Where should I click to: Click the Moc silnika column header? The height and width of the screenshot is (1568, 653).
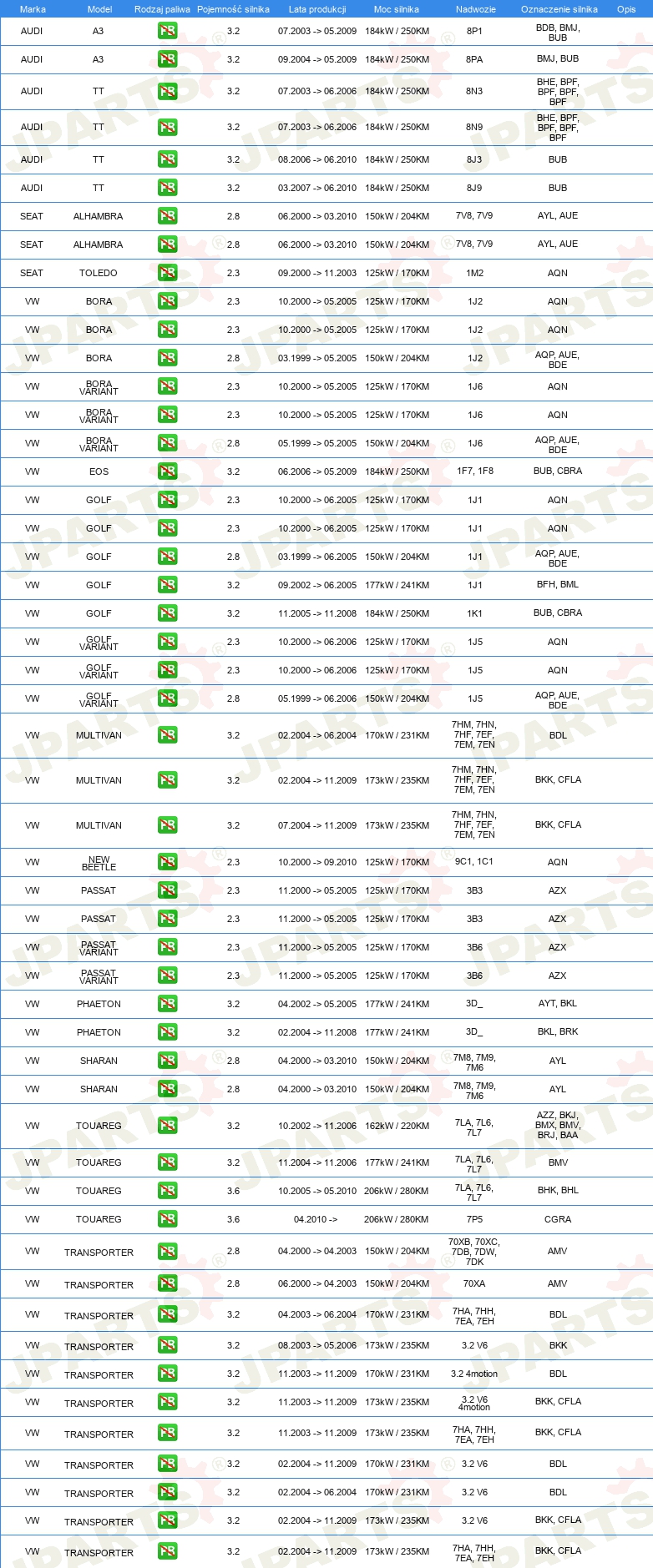coord(397,9)
